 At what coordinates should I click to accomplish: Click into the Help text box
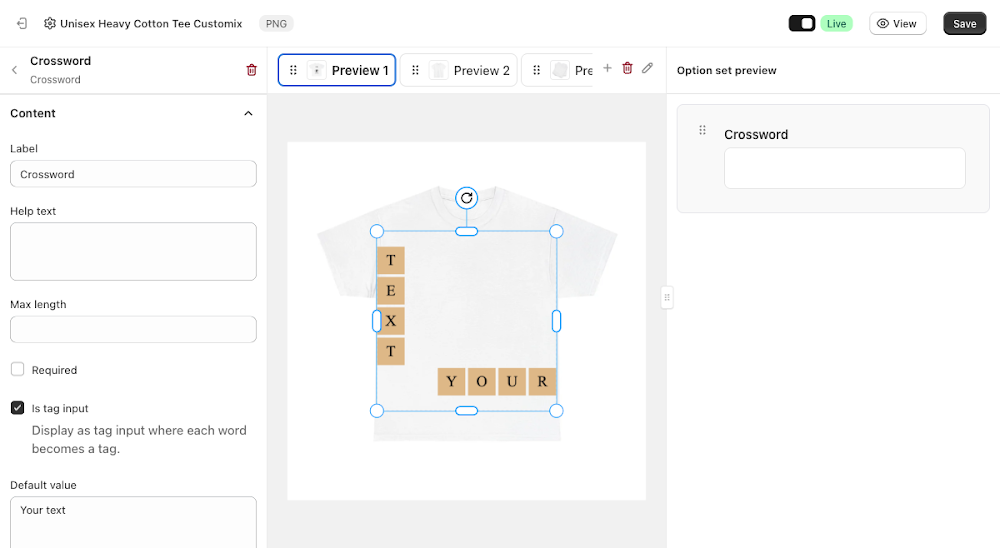[x=133, y=251]
